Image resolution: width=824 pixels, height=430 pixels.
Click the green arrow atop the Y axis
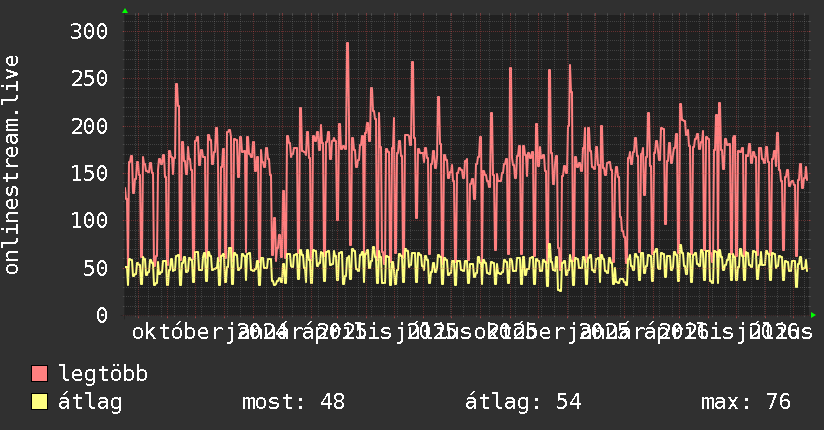point(125,11)
